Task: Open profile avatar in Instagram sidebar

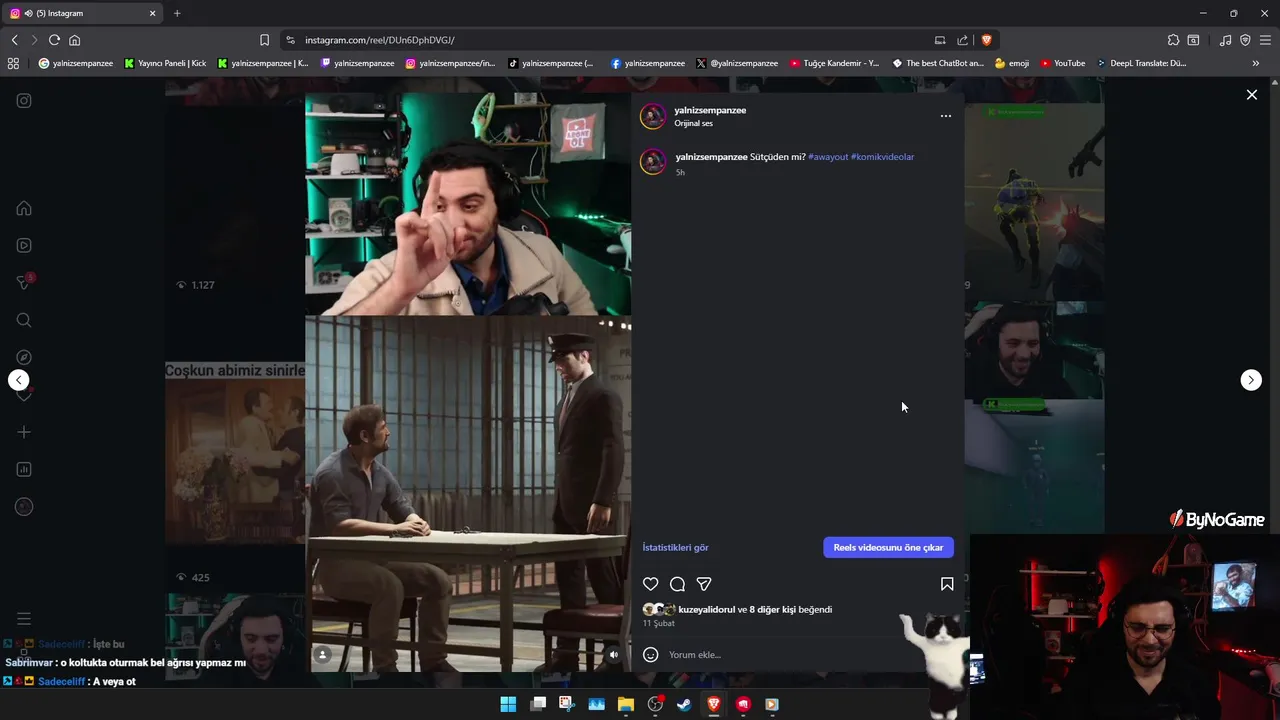Action: pyautogui.click(x=24, y=507)
